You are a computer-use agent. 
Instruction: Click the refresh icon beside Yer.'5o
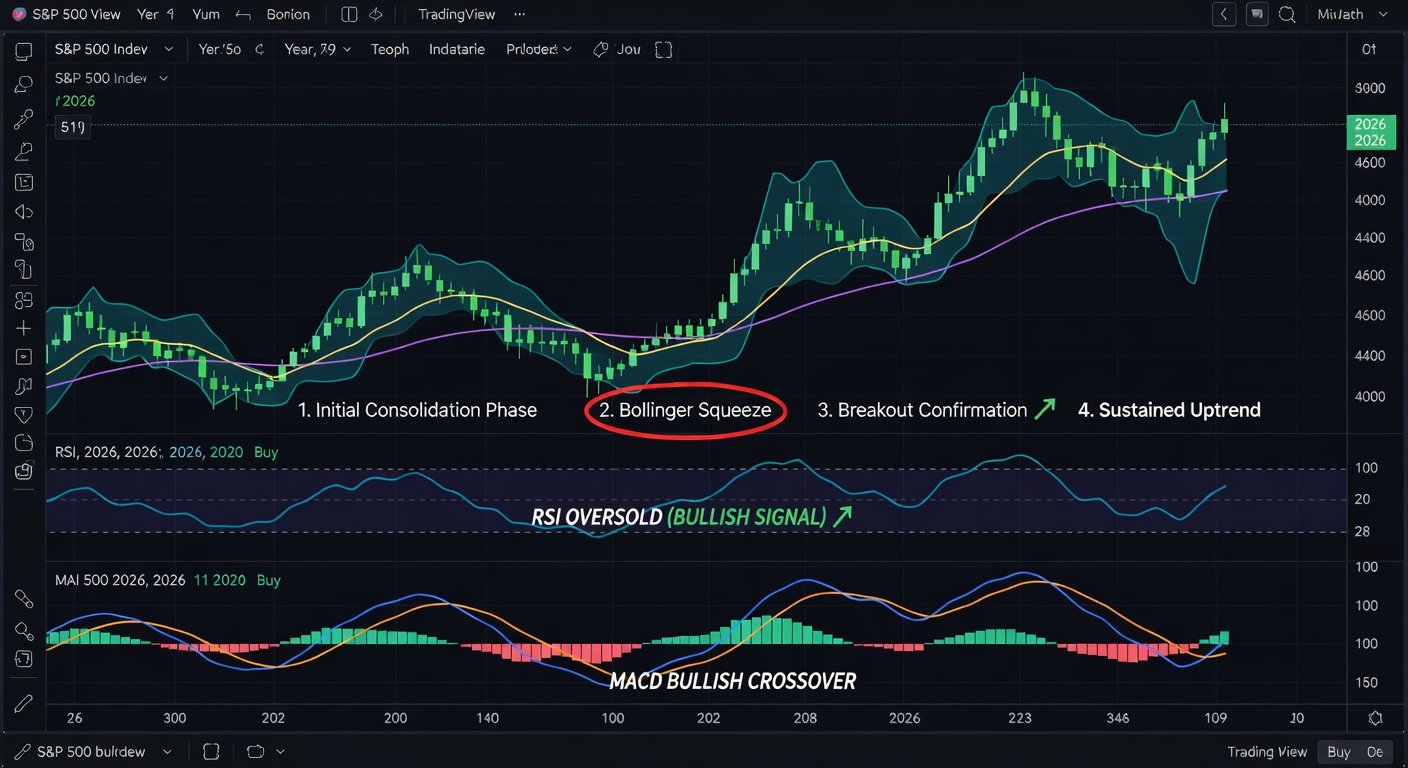(259, 49)
